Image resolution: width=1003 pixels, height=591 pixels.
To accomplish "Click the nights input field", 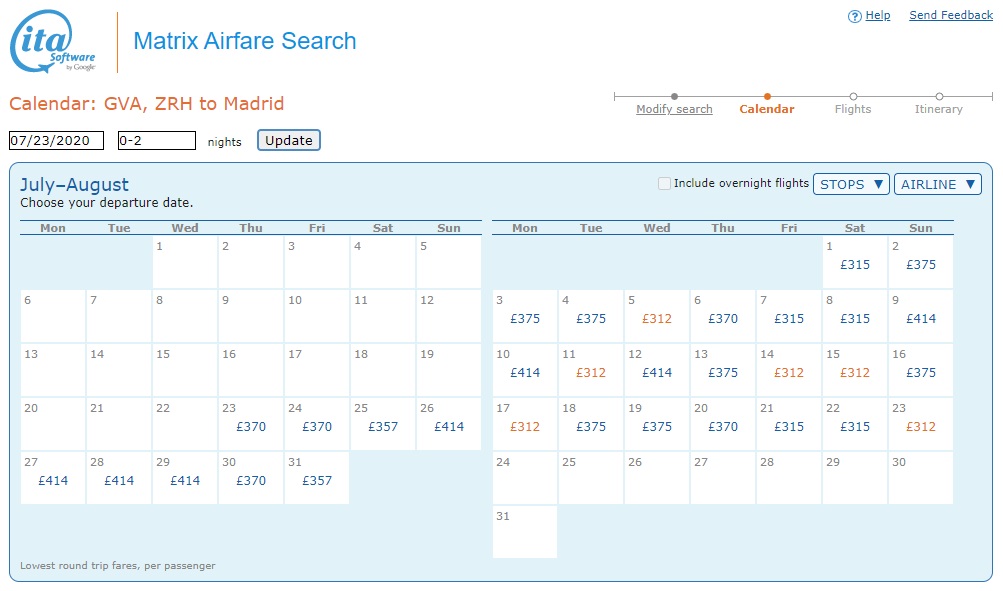I will click(x=156, y=141).
